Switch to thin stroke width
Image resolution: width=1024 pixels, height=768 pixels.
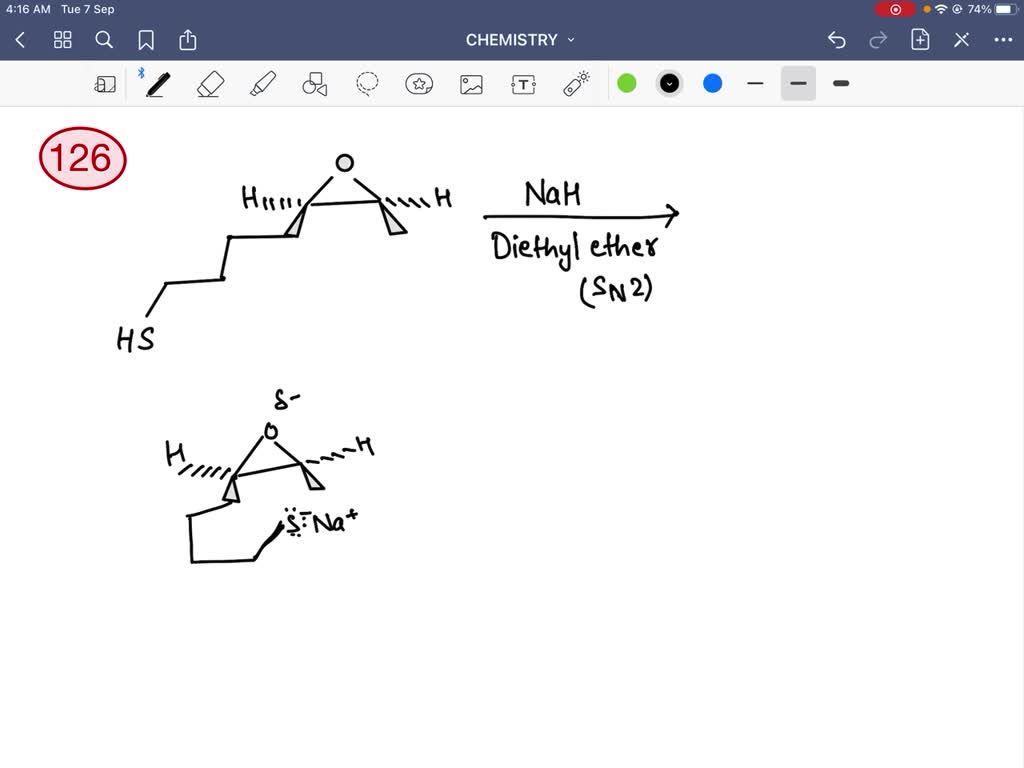(755, 84)
